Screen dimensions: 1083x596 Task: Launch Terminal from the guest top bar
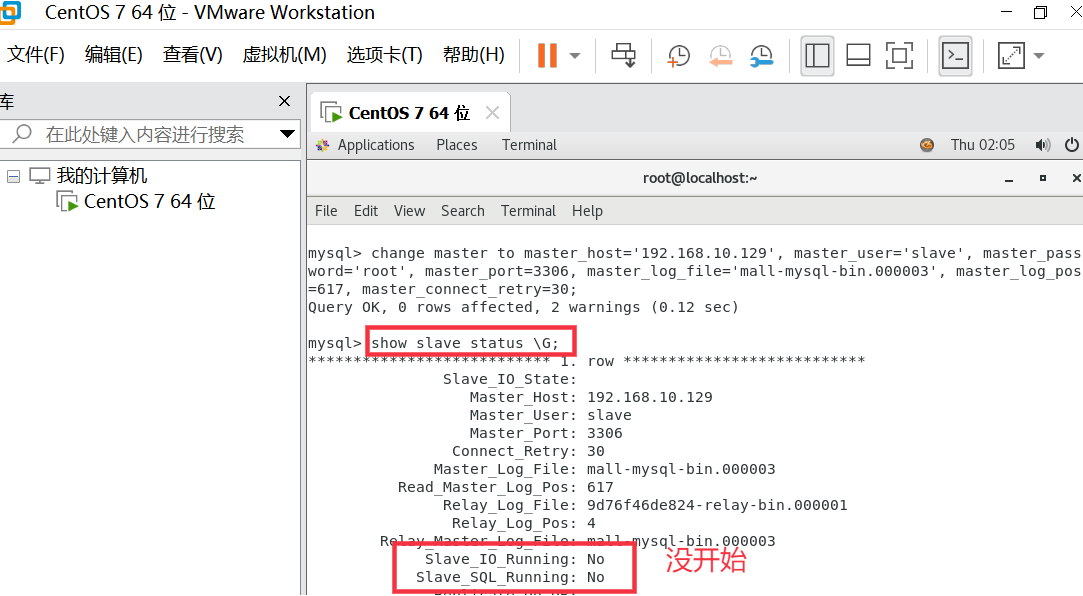[x=528, y=144]
